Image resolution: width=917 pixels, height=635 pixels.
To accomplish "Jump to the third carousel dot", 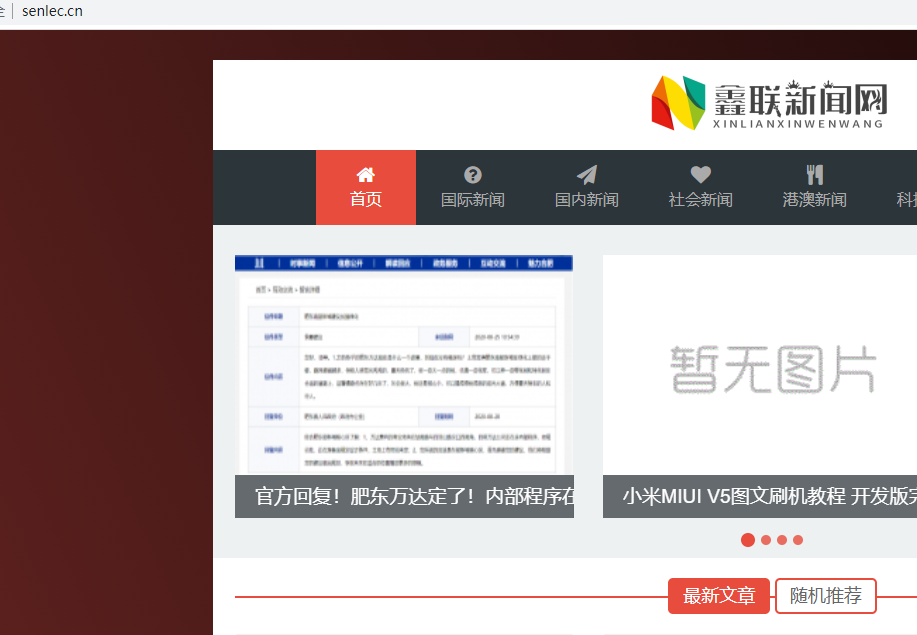I will [x=782, y=540].
